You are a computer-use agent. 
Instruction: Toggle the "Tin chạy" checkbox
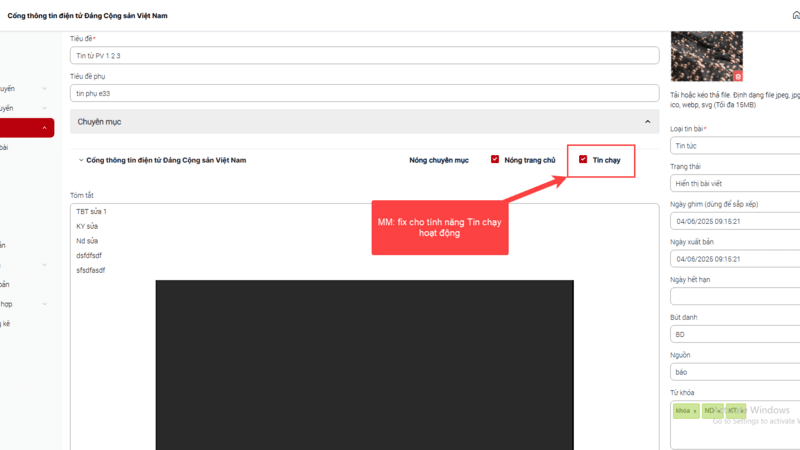[x=583, y=159]
